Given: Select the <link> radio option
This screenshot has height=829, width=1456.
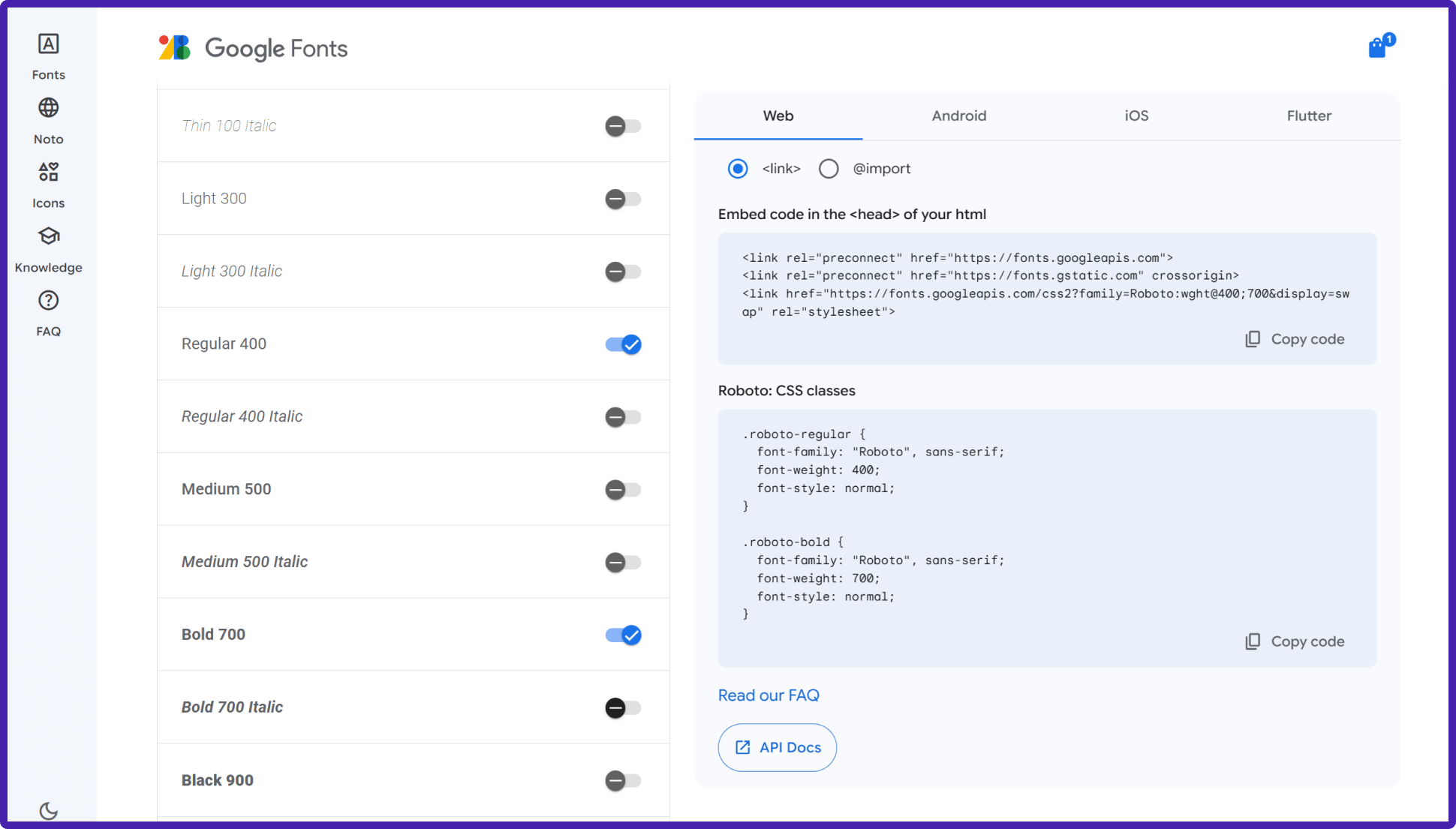Looking at the screenshot, I should click(738, 169).
